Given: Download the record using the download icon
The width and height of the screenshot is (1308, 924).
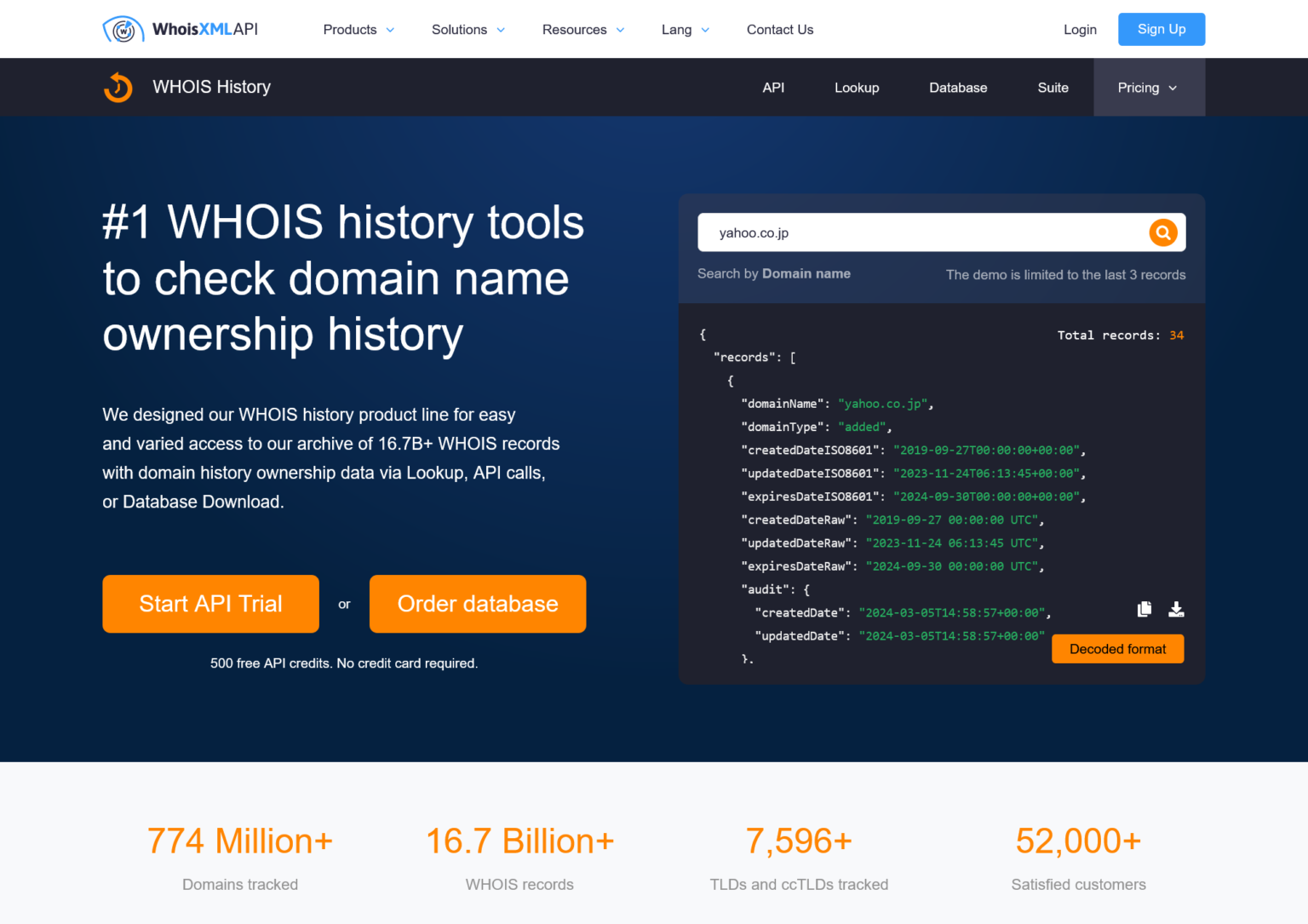Looking at the screenshot, I should [1176, 609].
